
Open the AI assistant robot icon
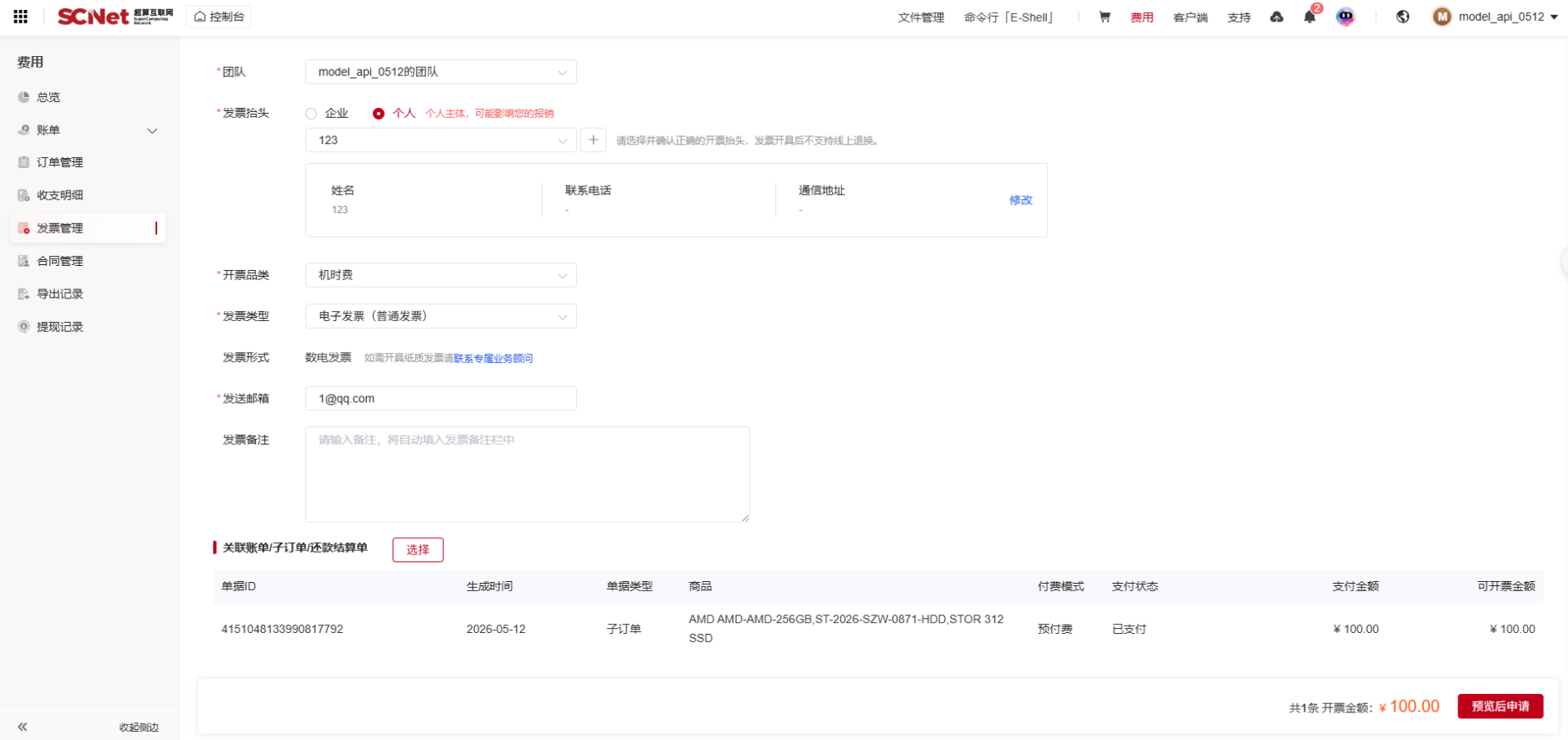pyautogui.click(x=1345, y=17)
